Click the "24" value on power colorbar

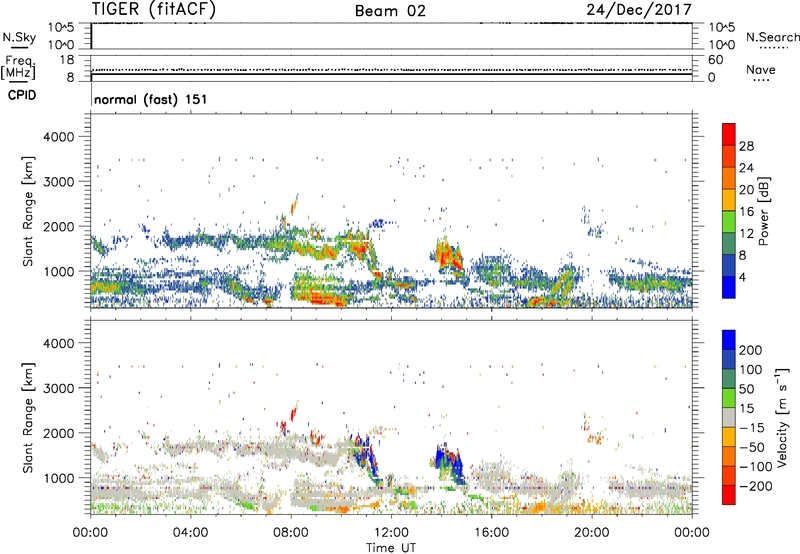point(746,168)
